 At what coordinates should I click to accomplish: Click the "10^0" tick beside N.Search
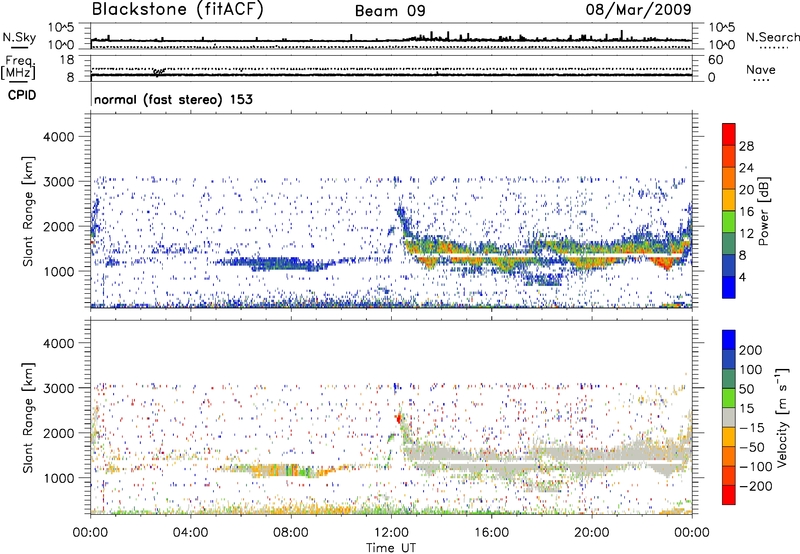click(721, 45)
